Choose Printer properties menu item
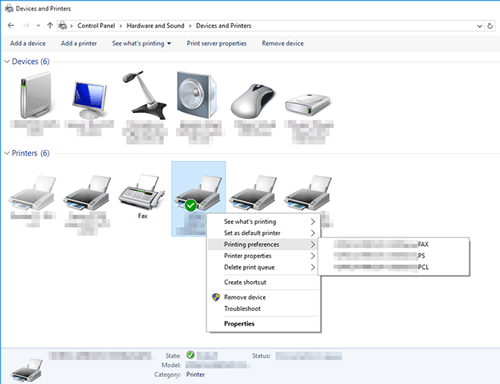The image size is (500, 384). pos(263,256)
